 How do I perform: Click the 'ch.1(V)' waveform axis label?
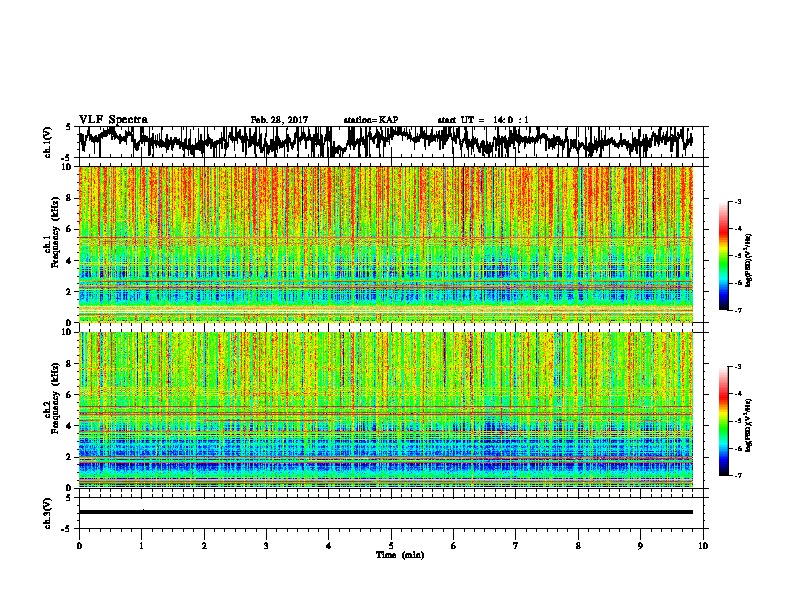point(47,142)
